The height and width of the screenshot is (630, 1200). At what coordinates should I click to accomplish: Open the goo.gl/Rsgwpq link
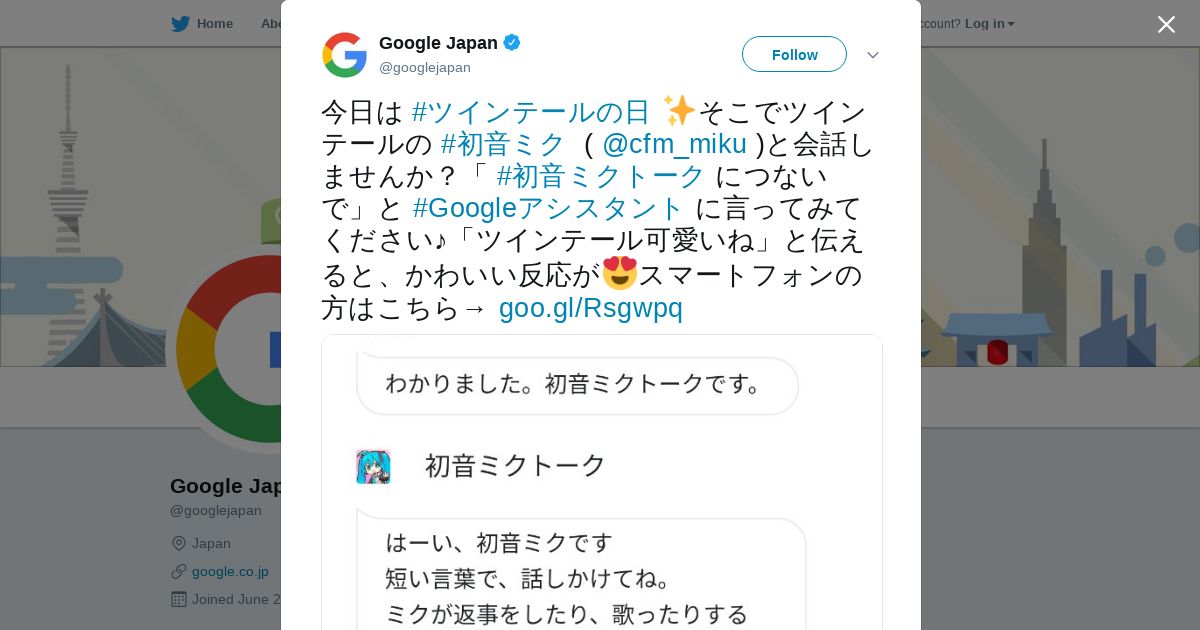click(590, 308)
